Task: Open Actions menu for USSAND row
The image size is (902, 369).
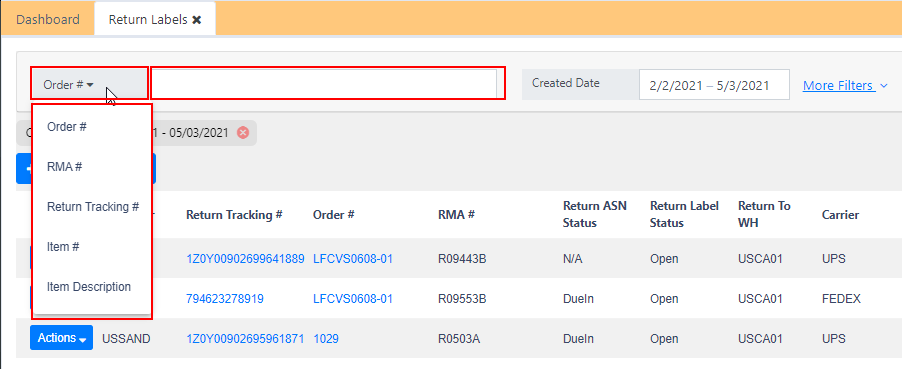Action: [62, 338]
